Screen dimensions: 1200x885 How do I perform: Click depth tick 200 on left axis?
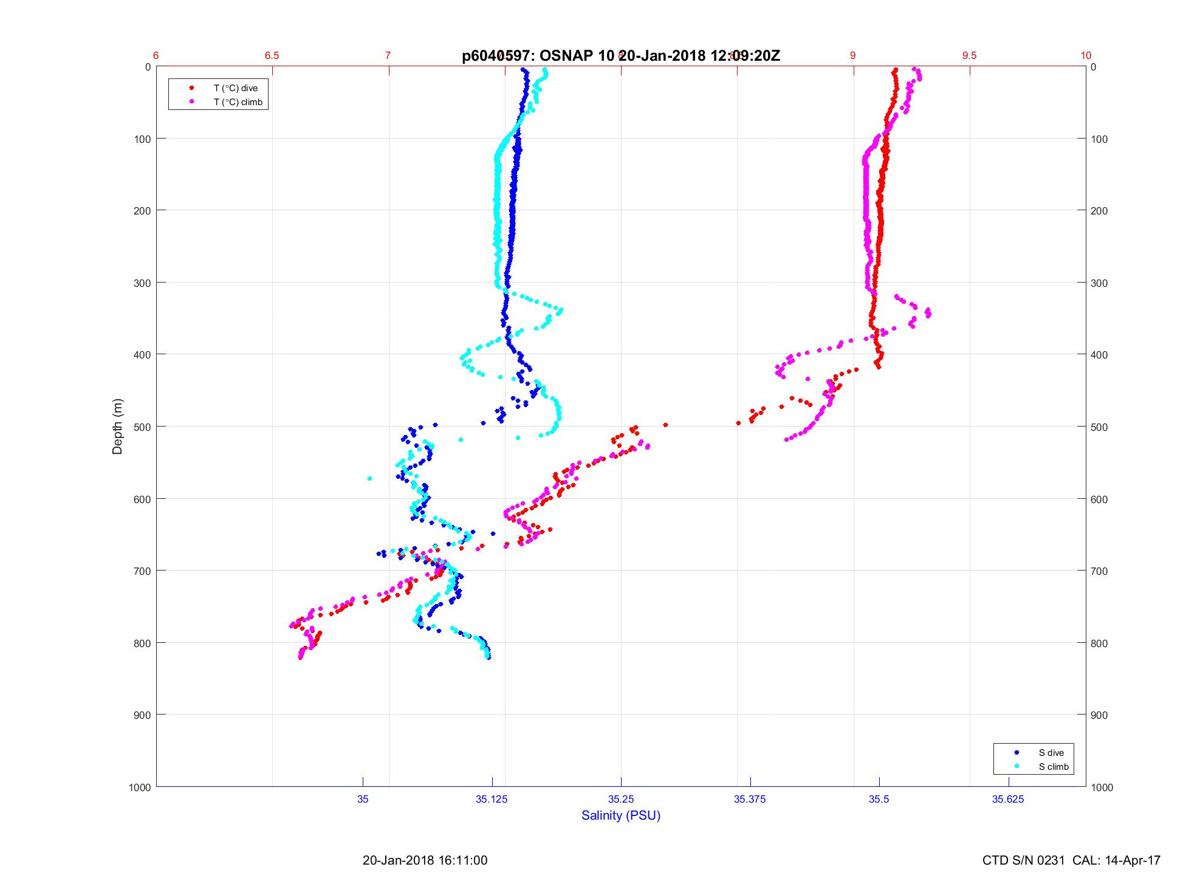point(141,211)
